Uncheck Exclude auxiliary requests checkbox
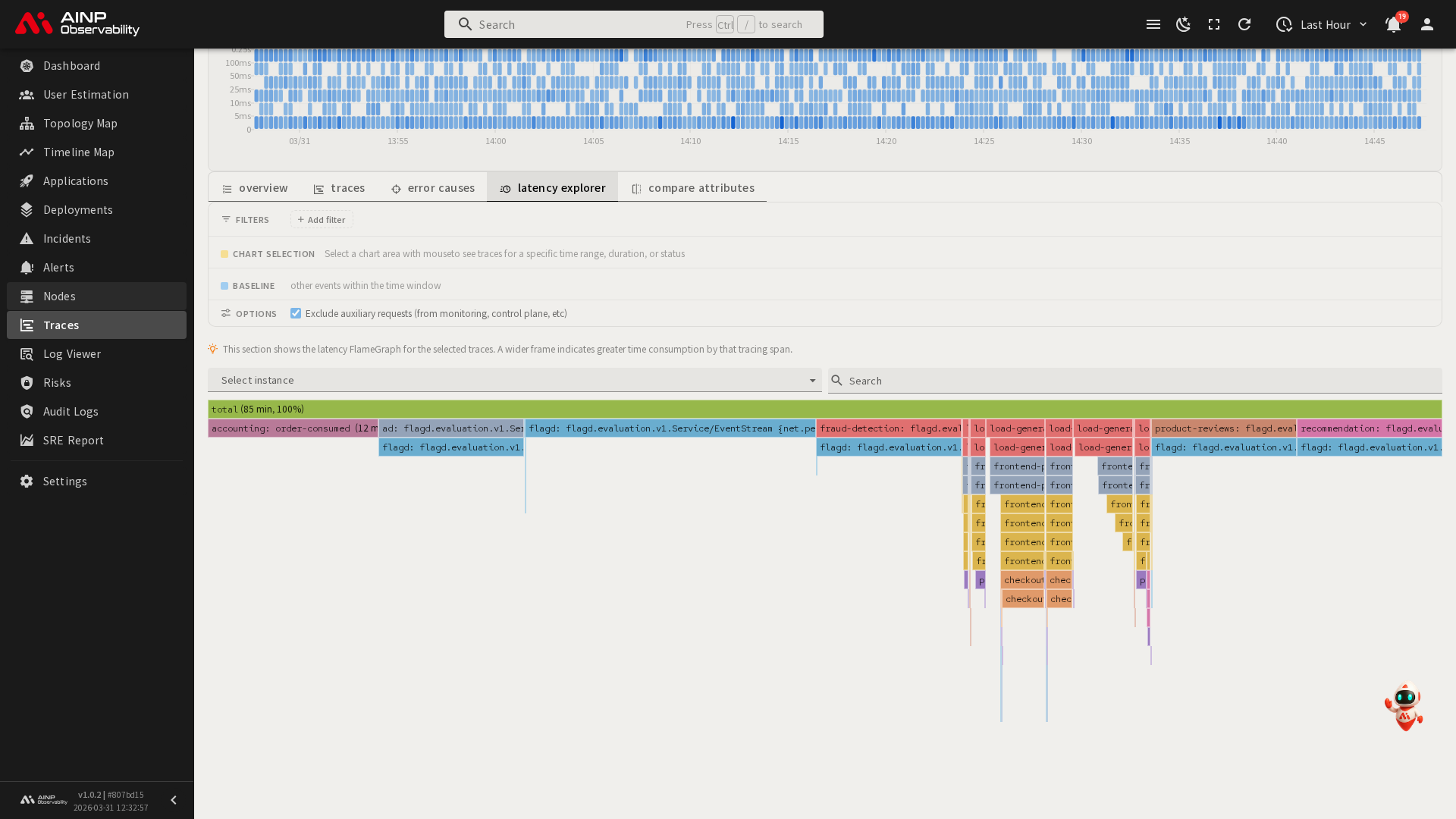Image resolution: width=1456 pixels, height=819 pixels. pyautogui.click(x=296, y=313)
